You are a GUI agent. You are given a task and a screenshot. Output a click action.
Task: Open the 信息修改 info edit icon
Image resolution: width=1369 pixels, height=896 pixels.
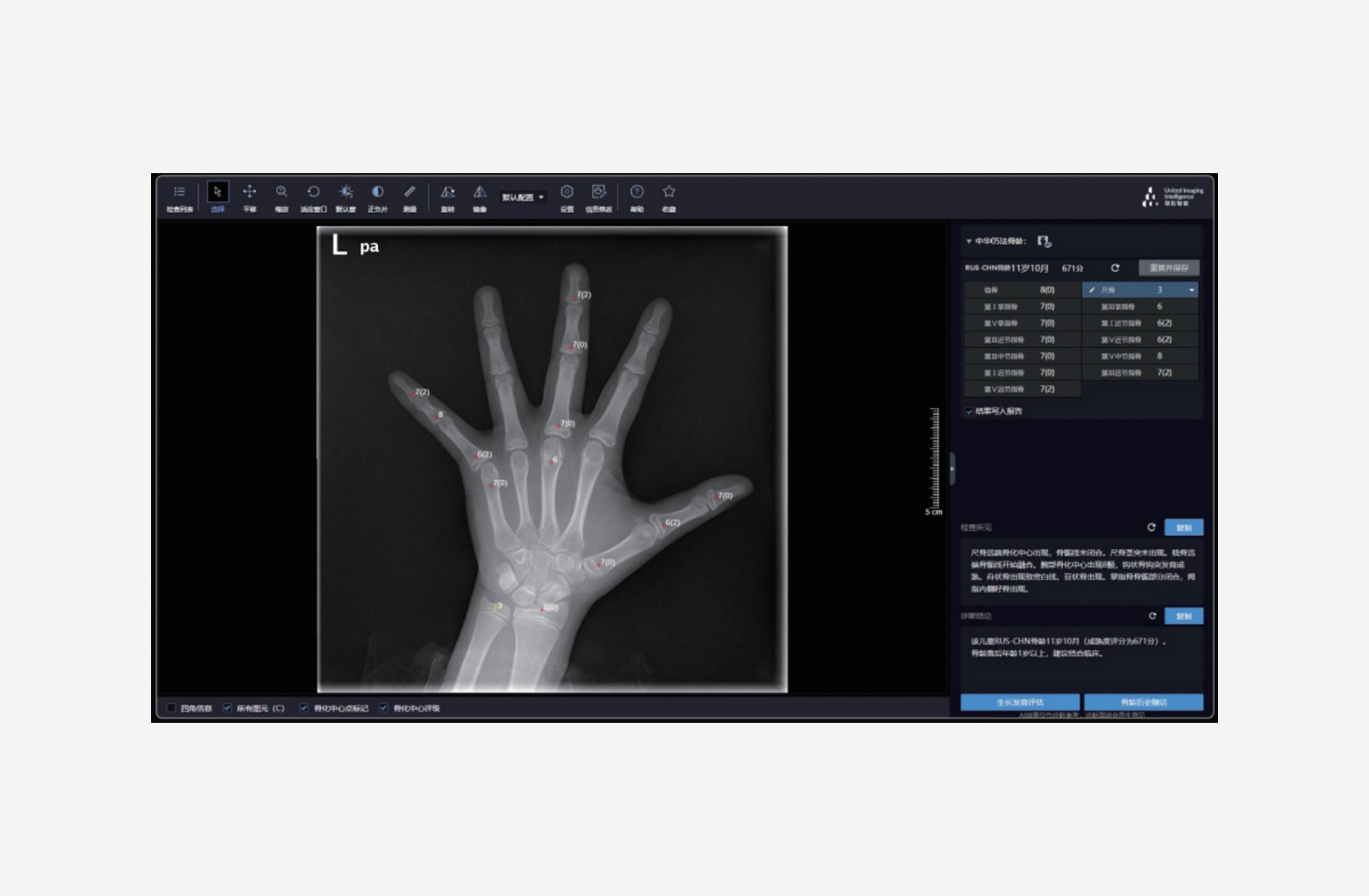[598, 192]
